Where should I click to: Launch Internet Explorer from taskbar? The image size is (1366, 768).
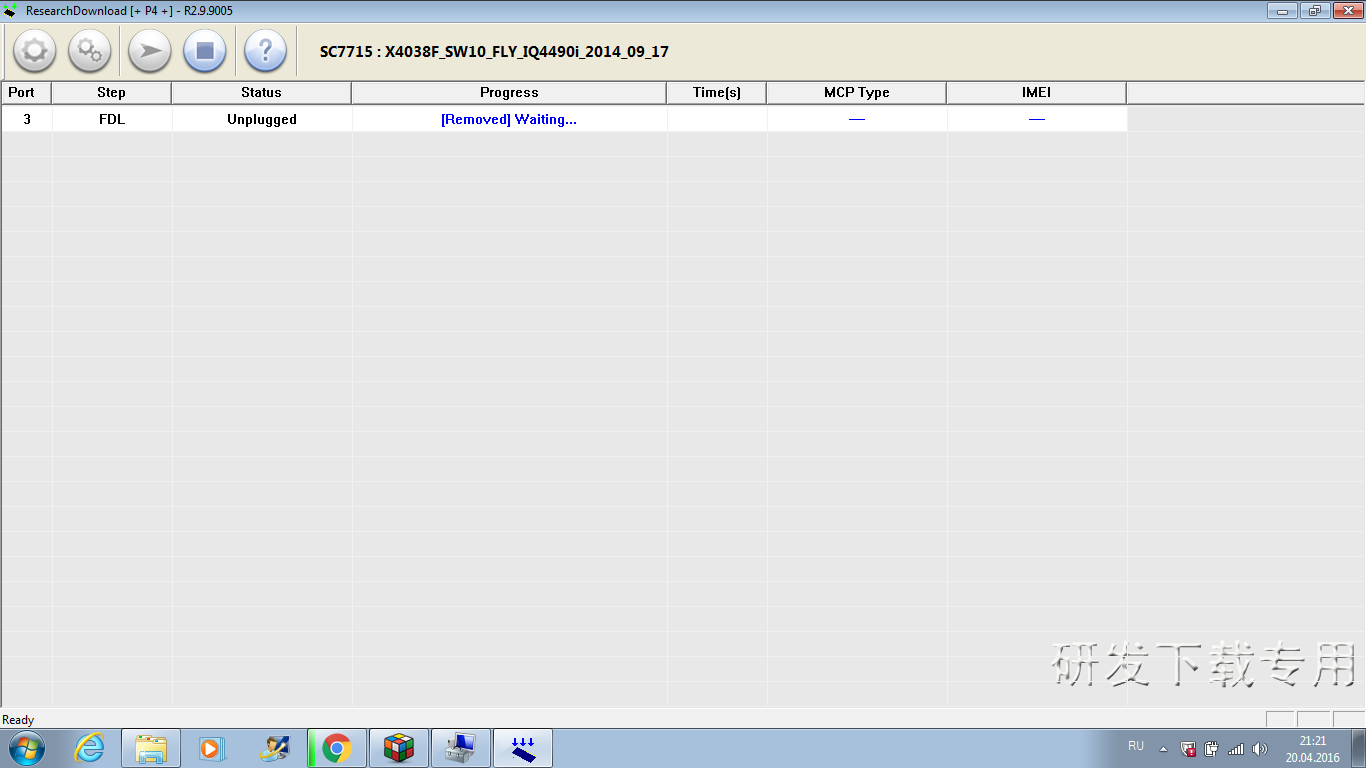tap(90, 748)
